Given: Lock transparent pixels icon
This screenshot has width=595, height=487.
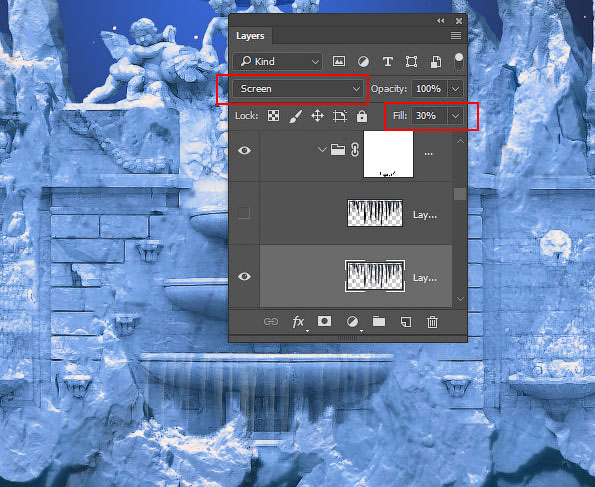Looking at the screenshot, I should [273, 116].
